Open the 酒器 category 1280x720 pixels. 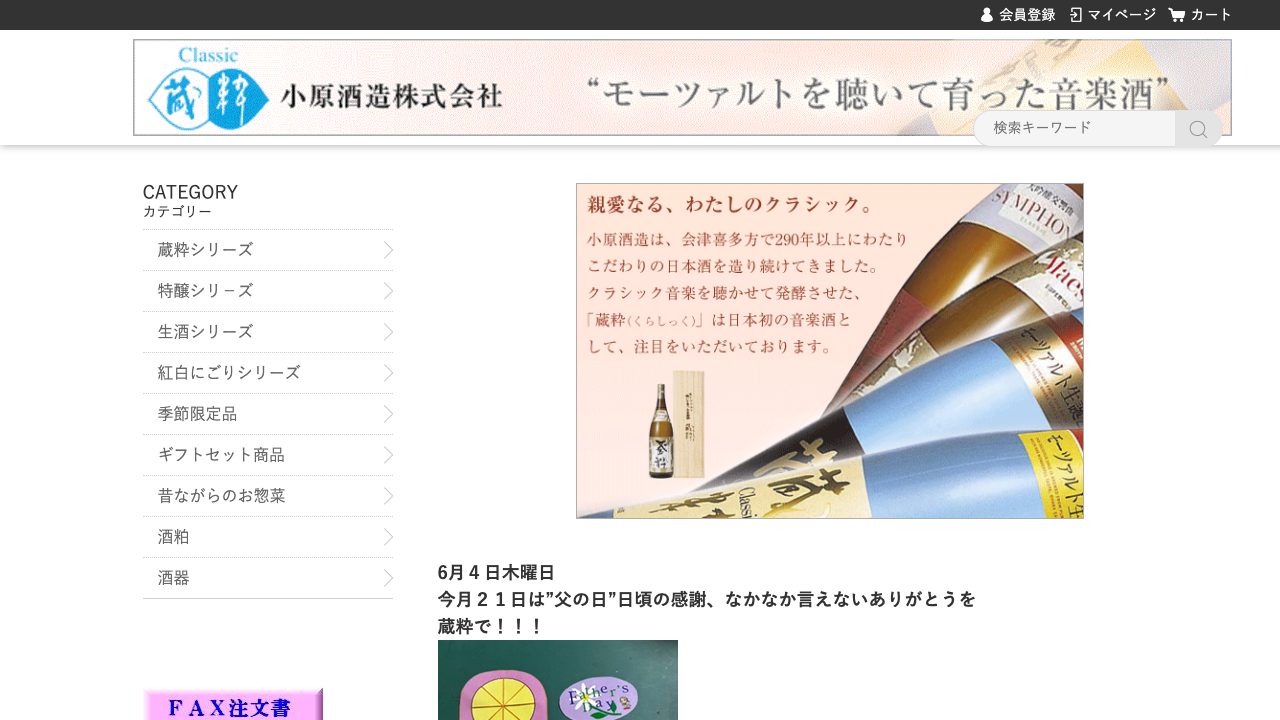click(x=268, y=578)
